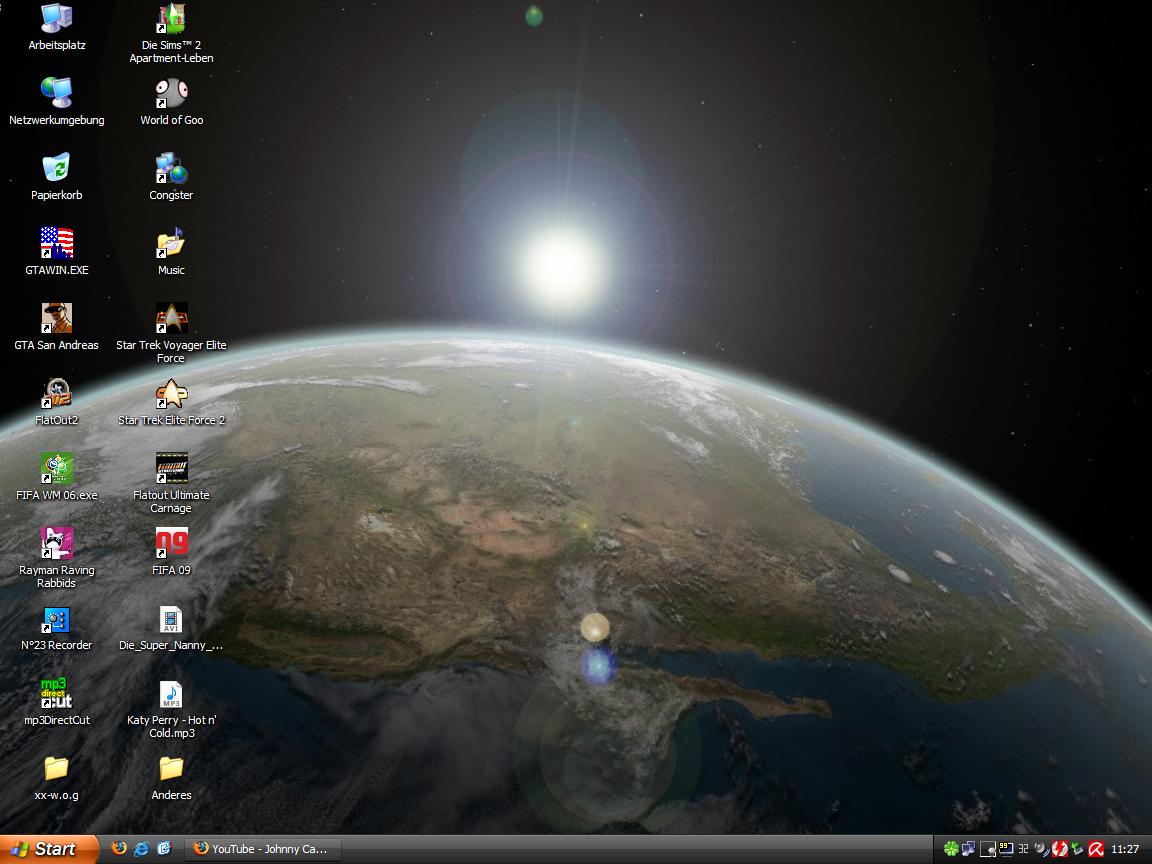
Task: Select Die Sims 2 Apartment-Leben shortcut
Action: pos(171,19)
